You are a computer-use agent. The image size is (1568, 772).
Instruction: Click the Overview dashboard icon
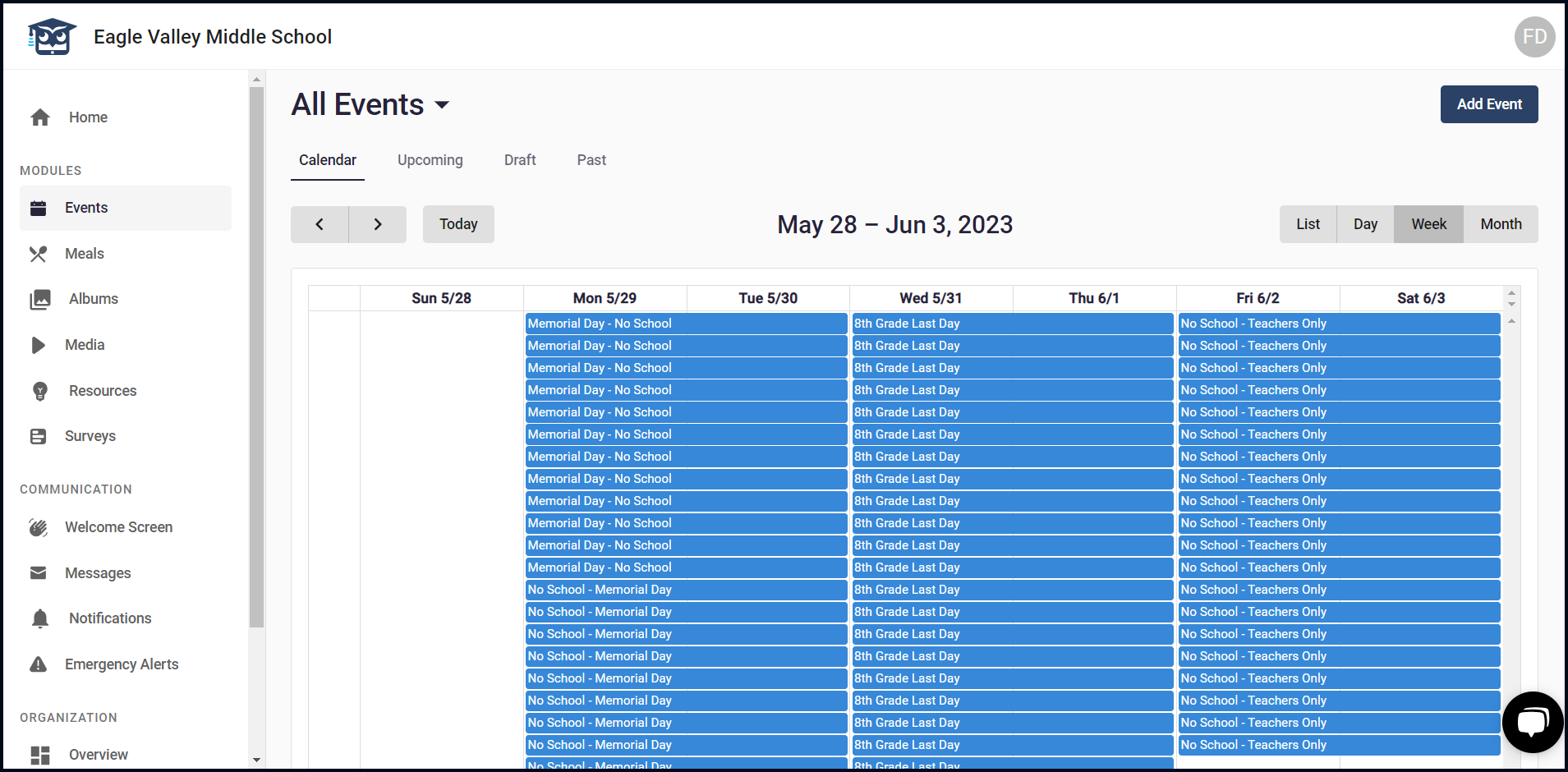40,755
